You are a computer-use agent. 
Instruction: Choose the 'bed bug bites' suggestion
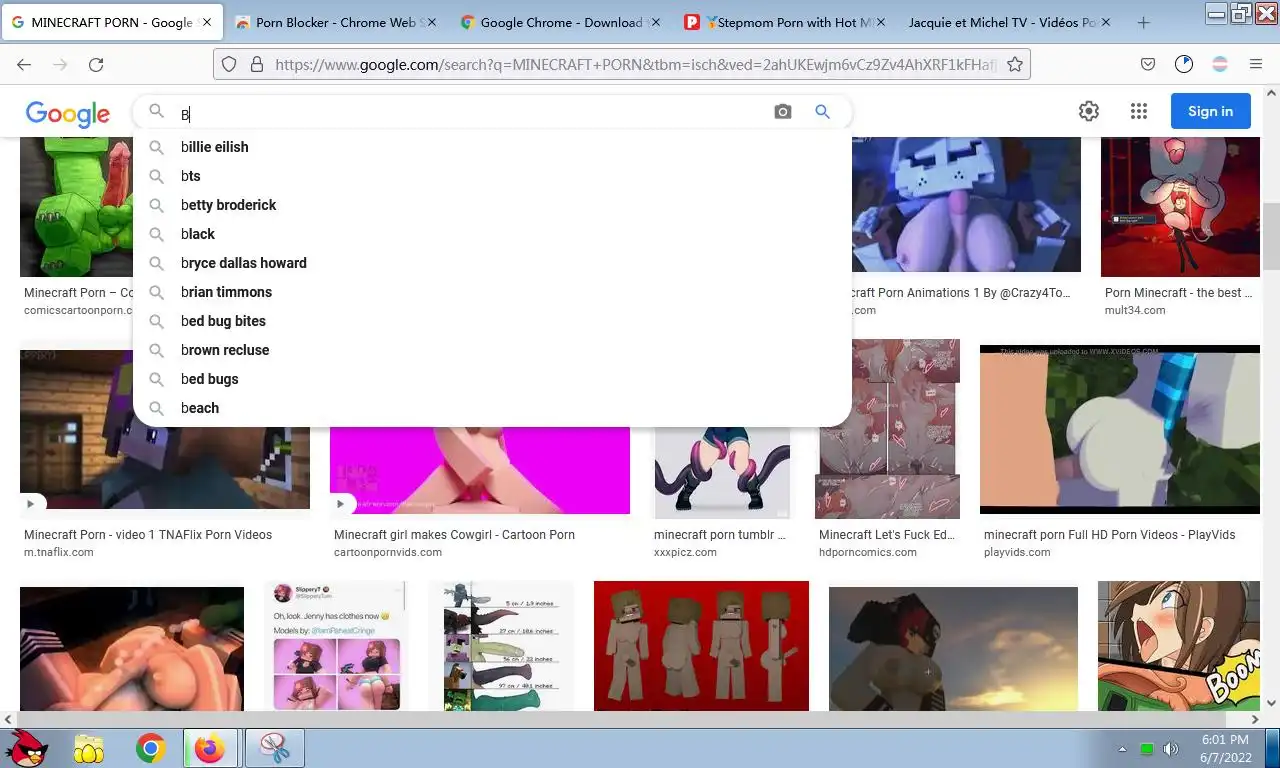(492, 321)
